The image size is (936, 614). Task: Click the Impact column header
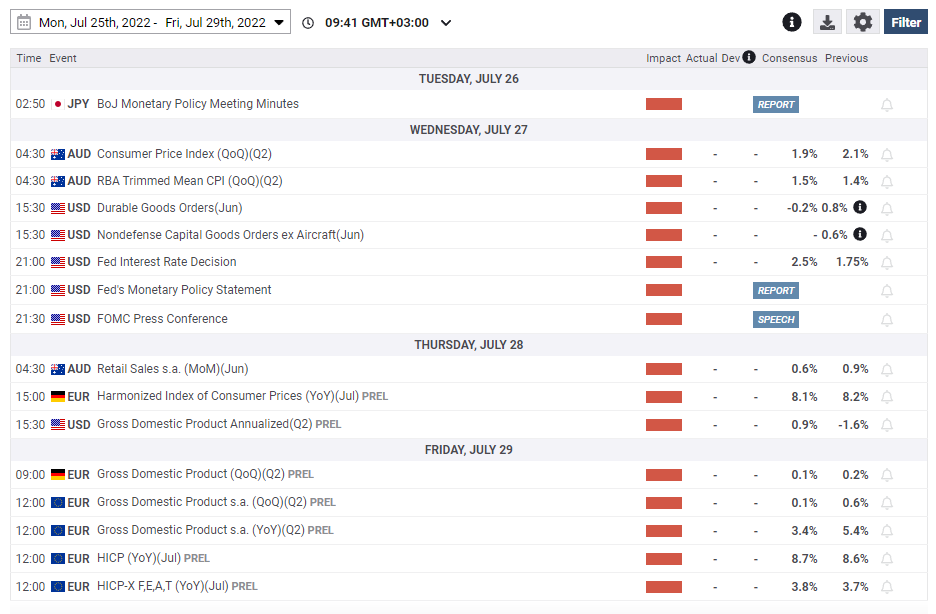[663, 58]
